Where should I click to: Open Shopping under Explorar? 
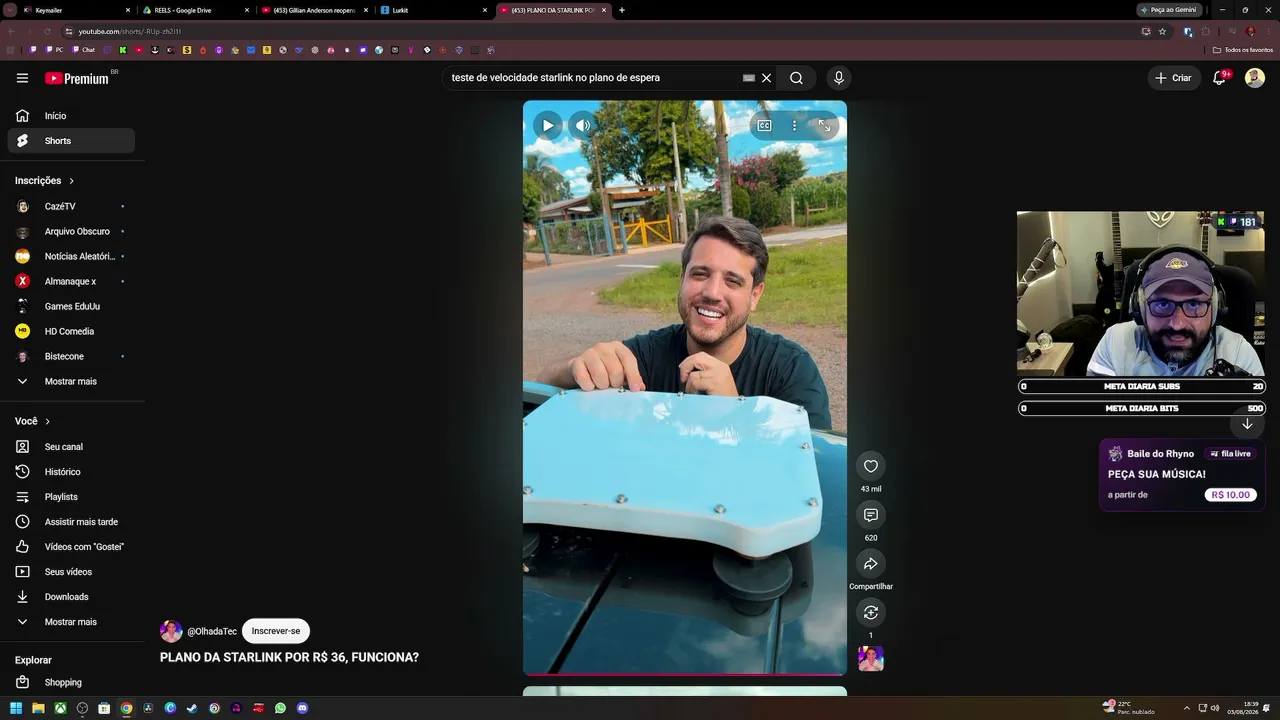click(x=71, y=682)
